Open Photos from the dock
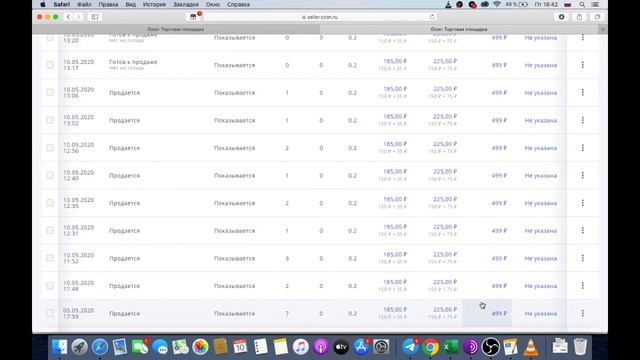 pos(200,347)
